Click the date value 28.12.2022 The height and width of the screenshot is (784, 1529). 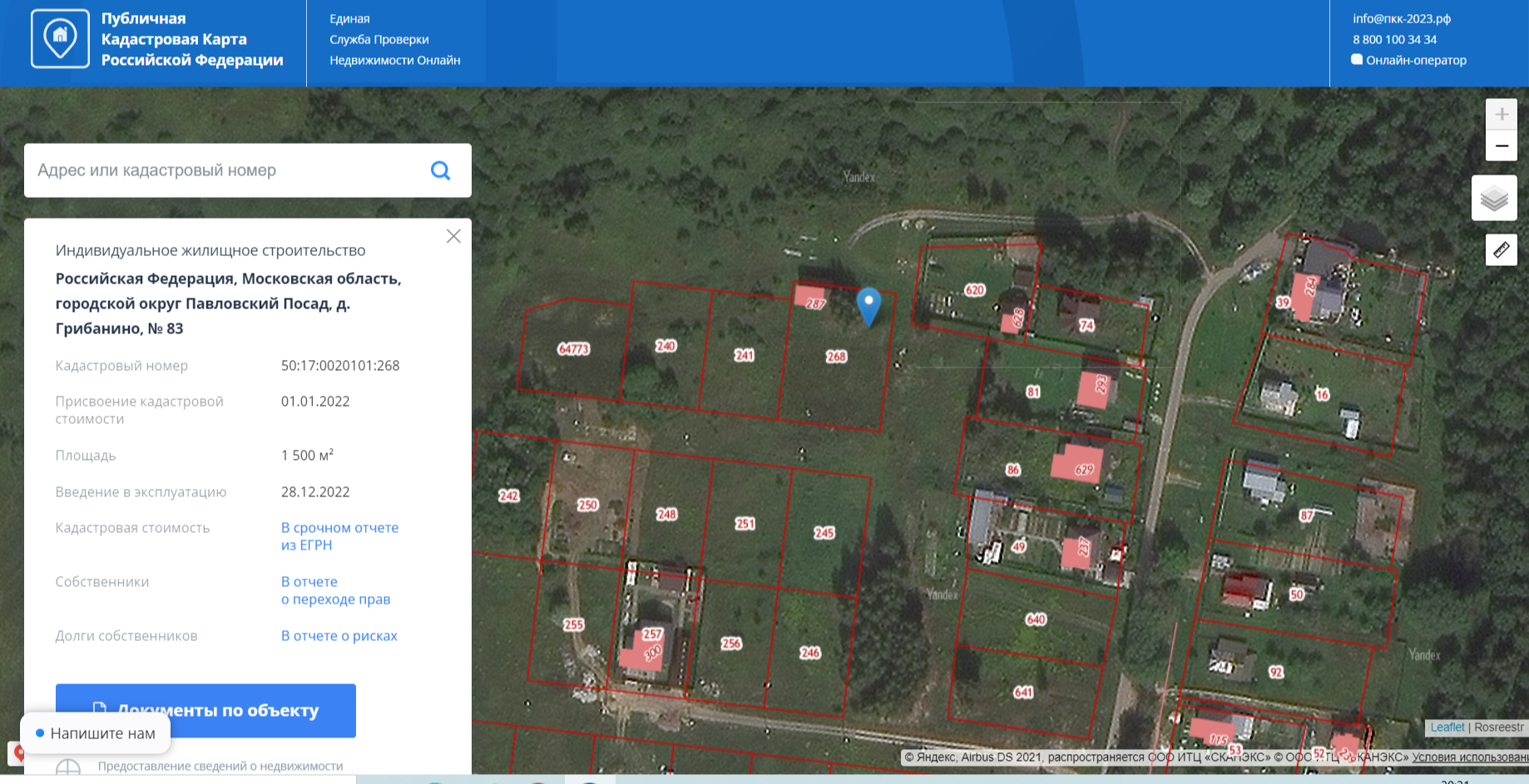(315, 492)
